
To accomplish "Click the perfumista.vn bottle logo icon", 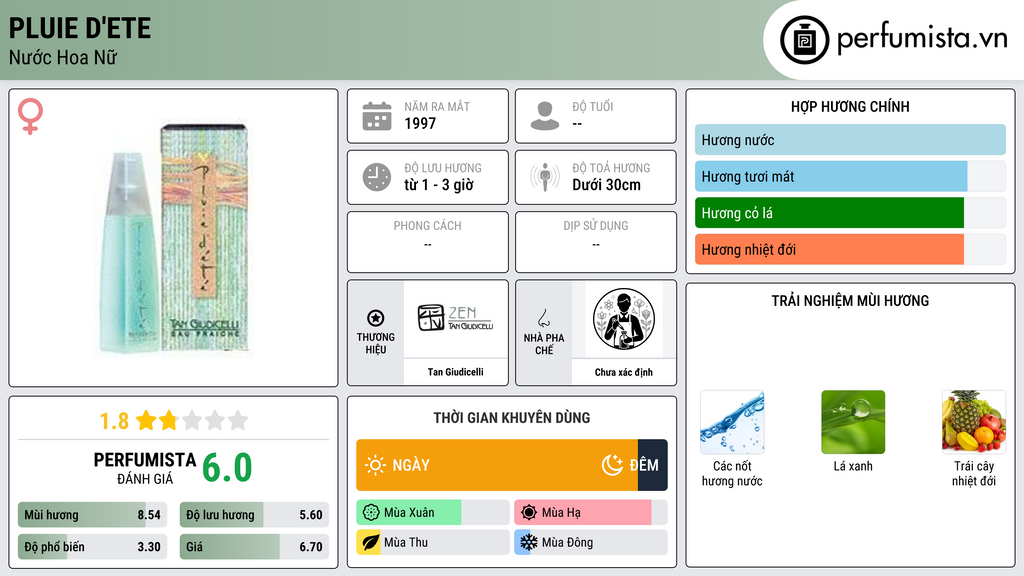I will click(x=804, y=40).
